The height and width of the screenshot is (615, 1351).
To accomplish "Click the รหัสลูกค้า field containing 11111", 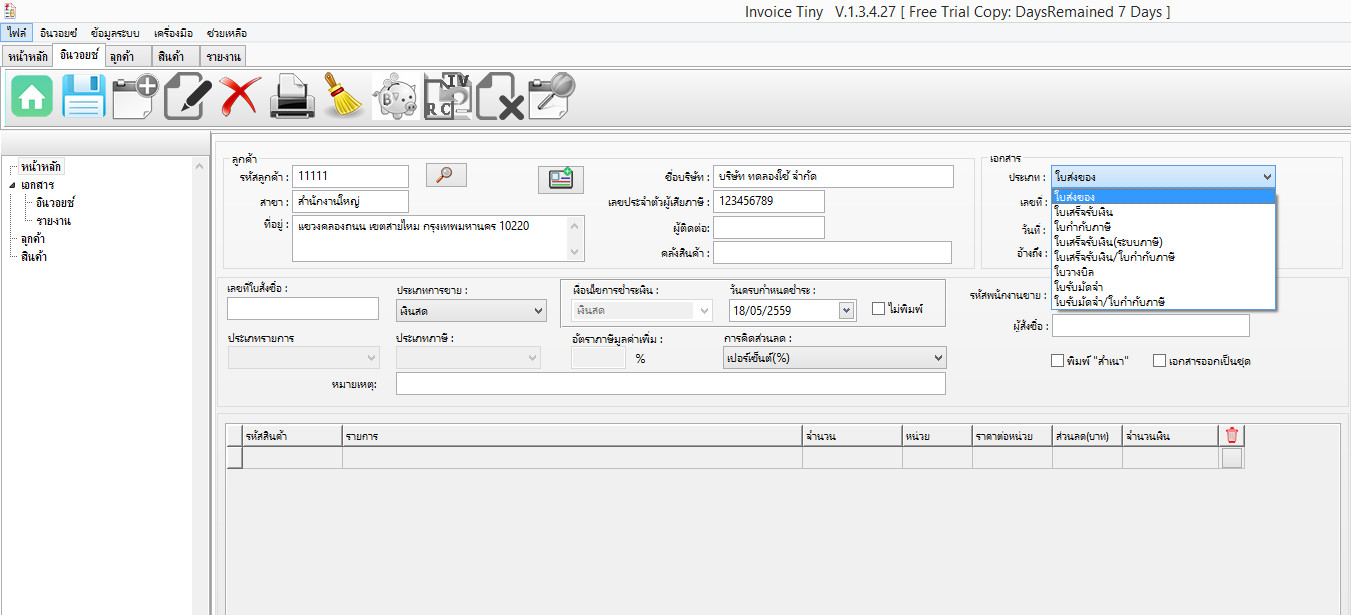I will pyautogui.click(x=351, y=176).
